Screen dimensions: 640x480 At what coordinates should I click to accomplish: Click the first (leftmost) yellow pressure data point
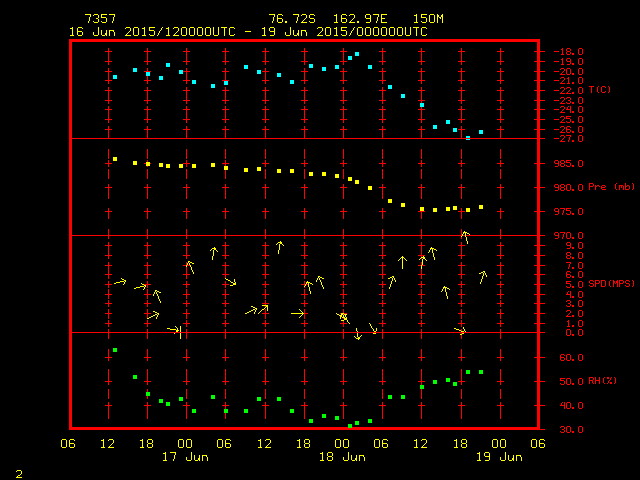pyautogui.click(x=115, y=159)
